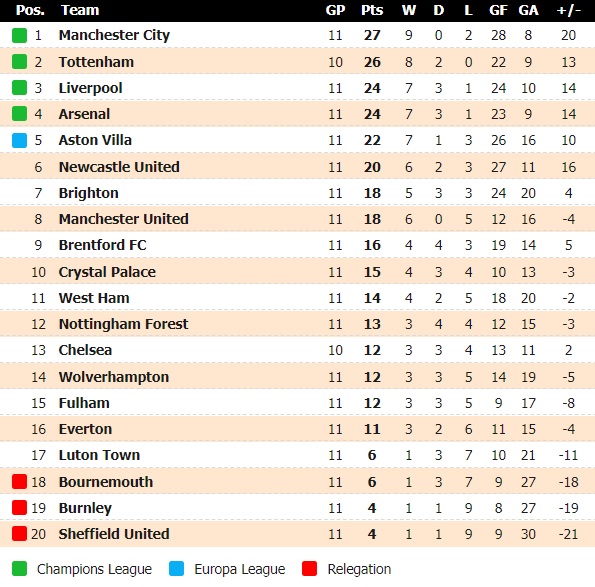Click the blue Europa League marker beside Aston Villa

click(x=19, y=140)
